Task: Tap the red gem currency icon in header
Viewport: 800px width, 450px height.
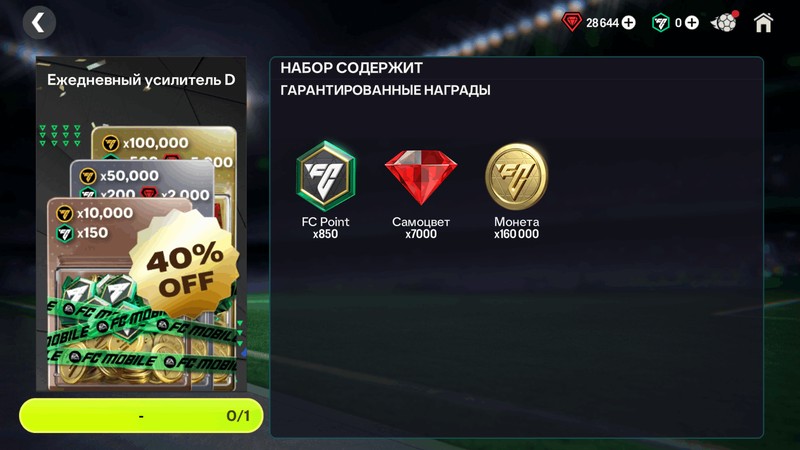Action: coord(571,22)
